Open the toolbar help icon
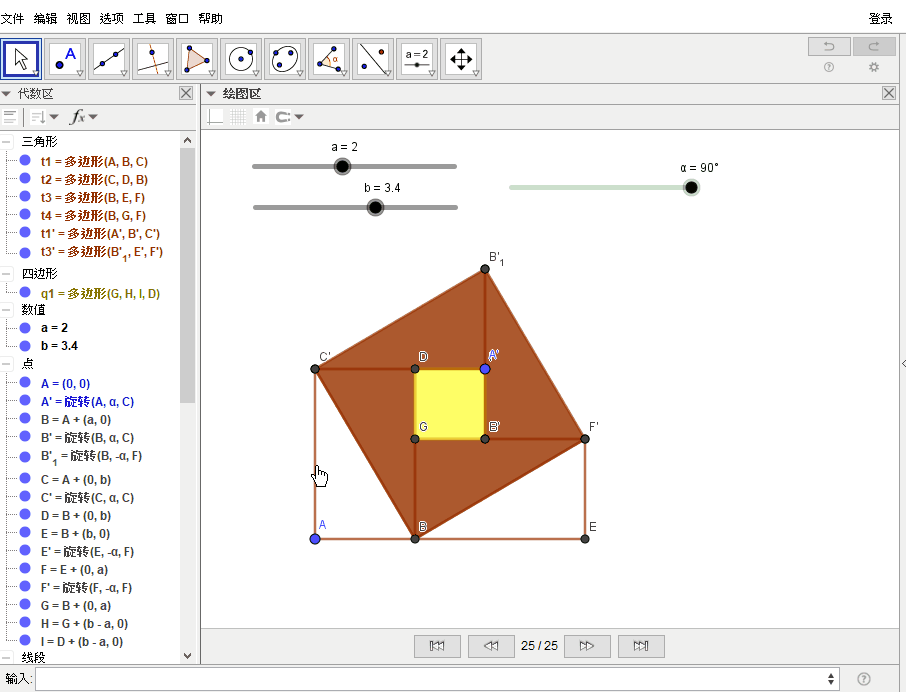Screen dimensions: 906x692 829,67
